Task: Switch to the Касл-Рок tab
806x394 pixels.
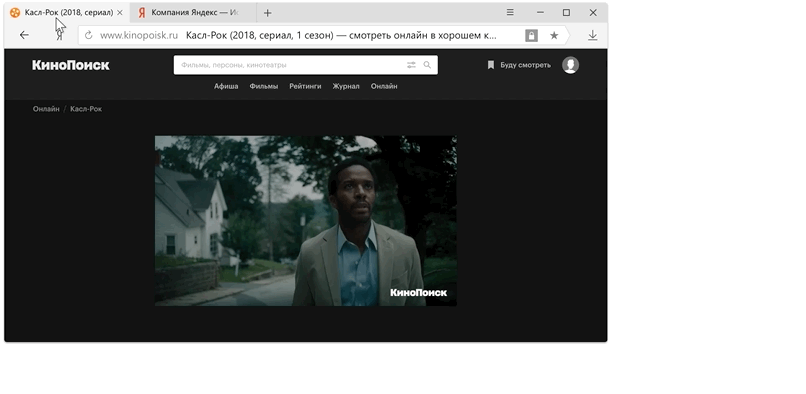Action: click(x=66, y=13)
